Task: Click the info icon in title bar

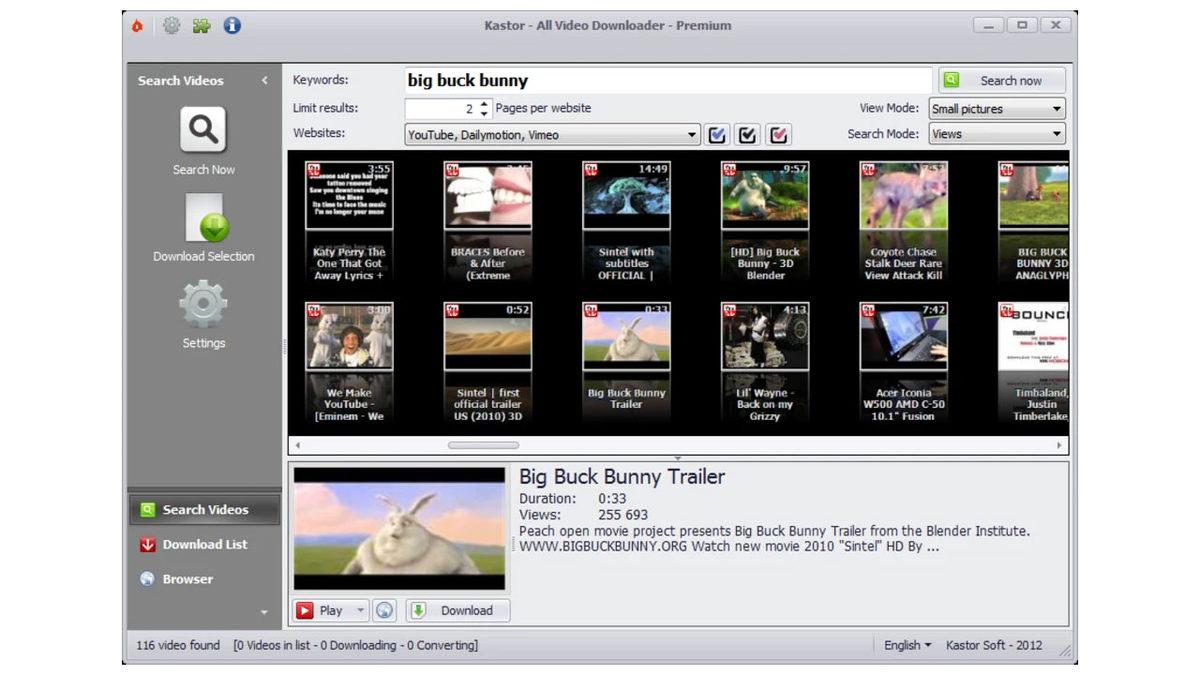Action: [232, 26]
